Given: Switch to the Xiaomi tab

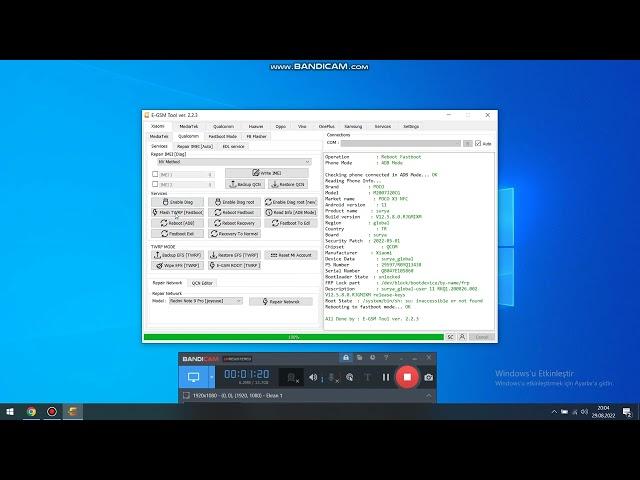Looking at the screenshot, I should (x=158, y=126).
